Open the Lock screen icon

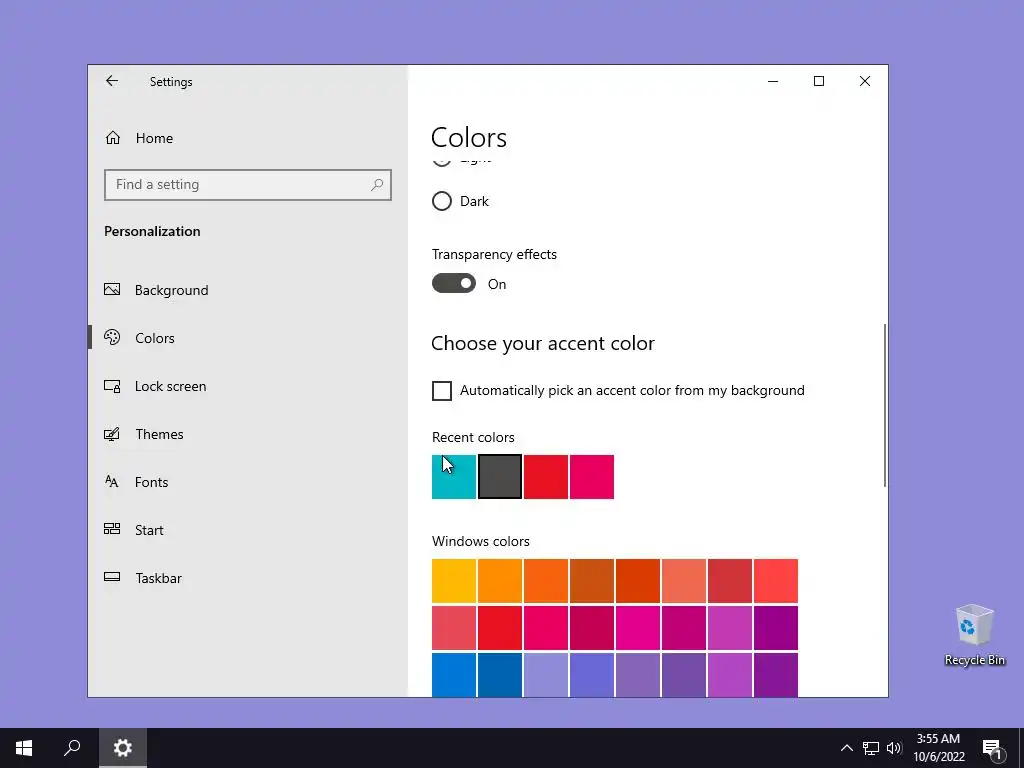(112, 386)
